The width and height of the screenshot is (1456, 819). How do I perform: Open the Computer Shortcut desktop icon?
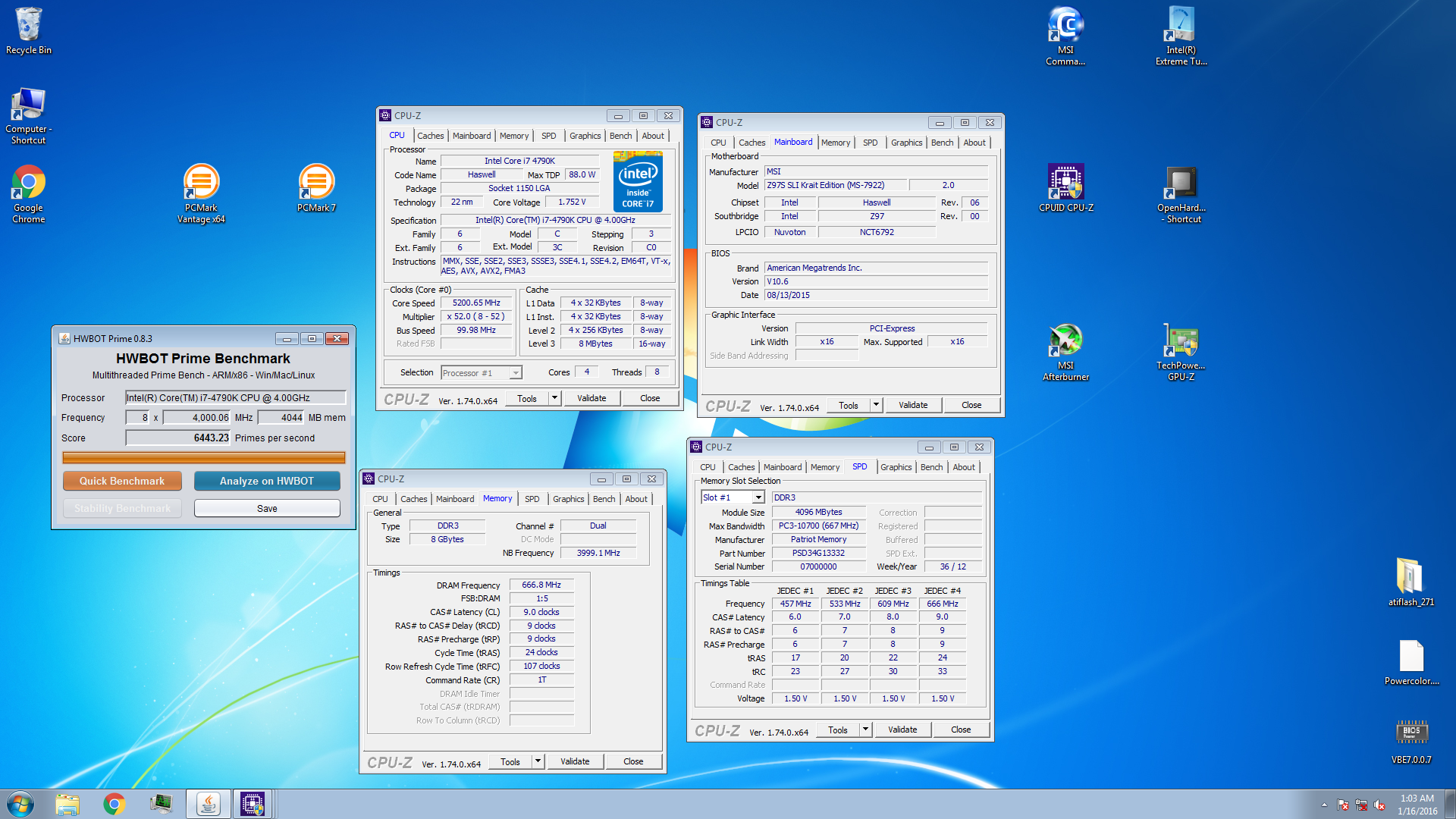28,116
